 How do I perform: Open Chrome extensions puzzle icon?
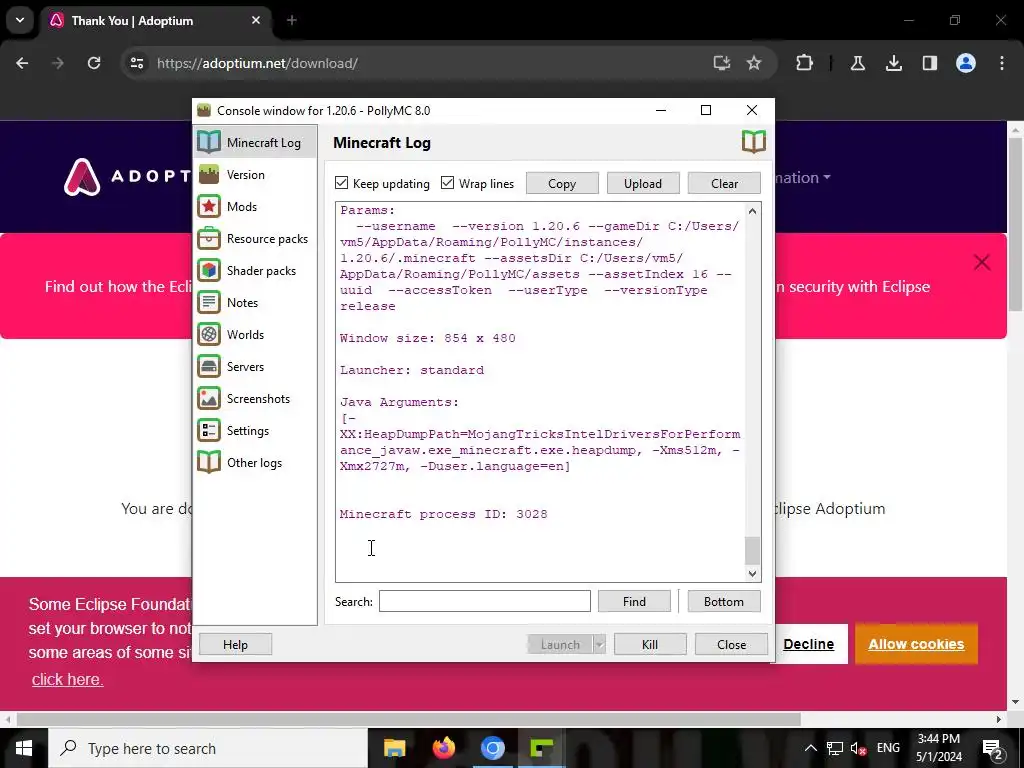tap(805, 63)
